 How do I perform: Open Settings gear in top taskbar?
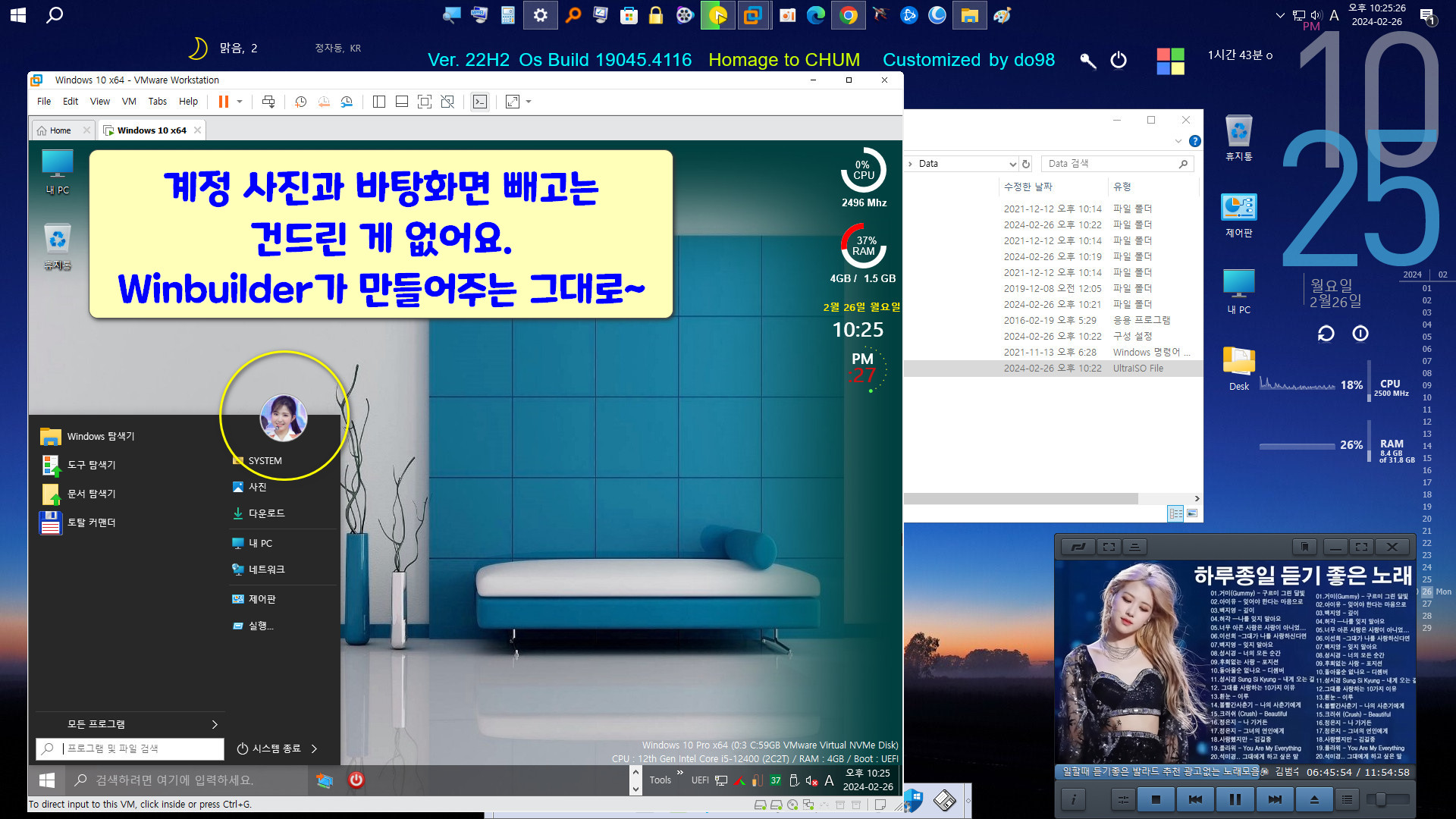point(541,15)
